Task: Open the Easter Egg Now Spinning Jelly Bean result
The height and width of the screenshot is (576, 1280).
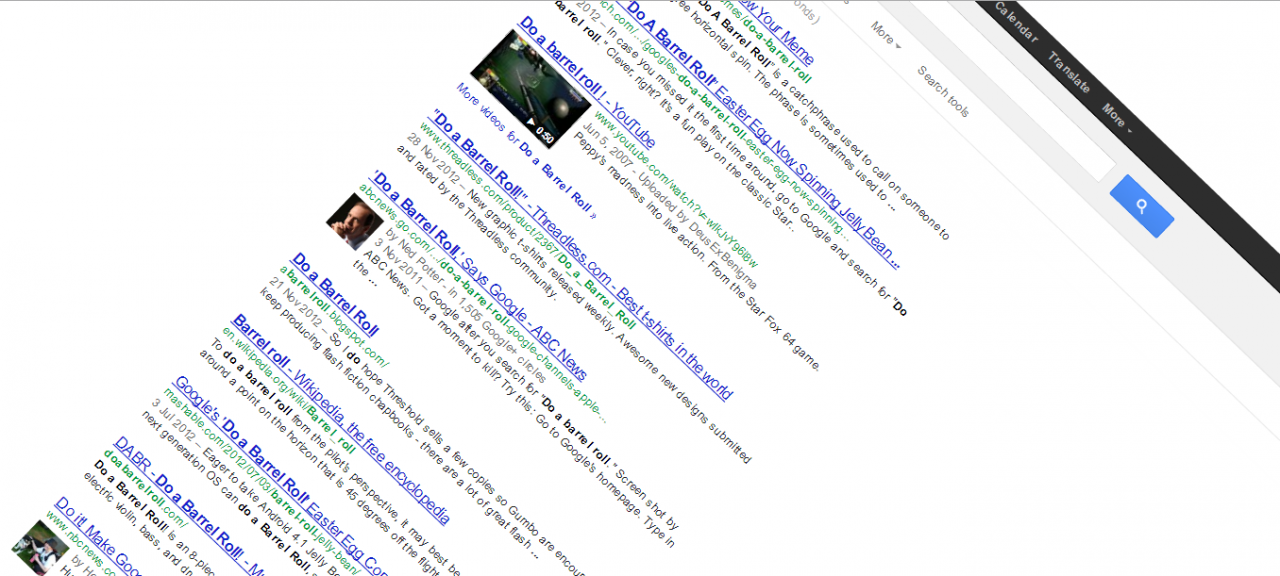Action: pyautogui.click(x=763, y=134)
